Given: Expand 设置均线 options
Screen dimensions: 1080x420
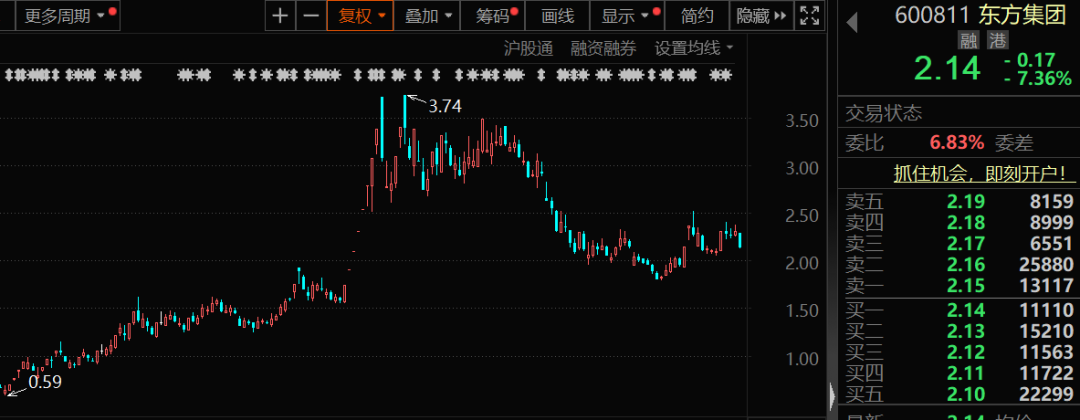Looking at the screenshot, I should (x=694, y=48).
